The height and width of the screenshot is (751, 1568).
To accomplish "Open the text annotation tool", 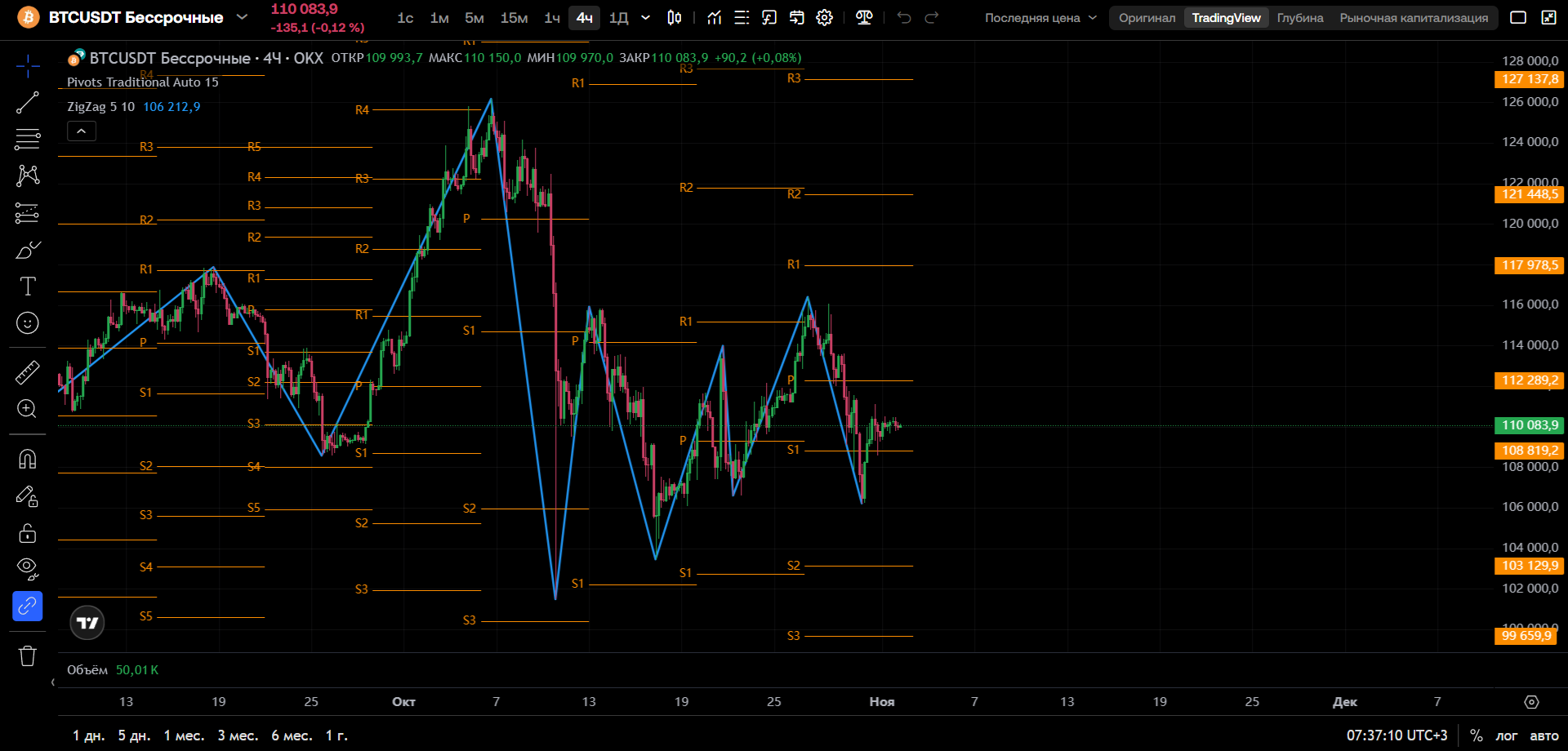I will 27,287.
